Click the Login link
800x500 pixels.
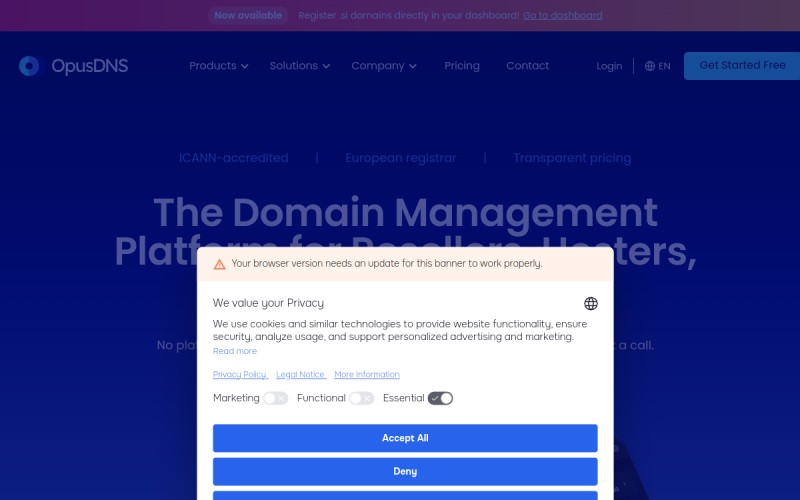click(609, 66)
